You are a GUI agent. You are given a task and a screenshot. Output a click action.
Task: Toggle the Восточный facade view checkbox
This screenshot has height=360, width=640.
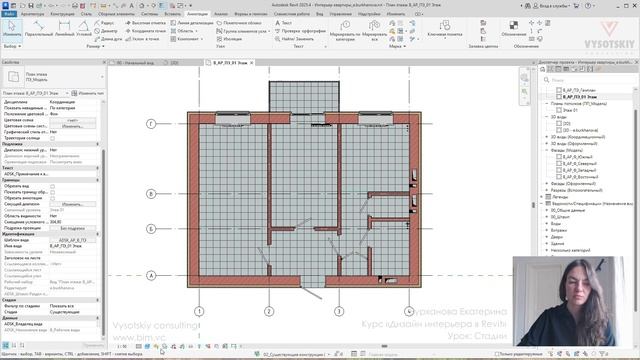click(559, 177)
